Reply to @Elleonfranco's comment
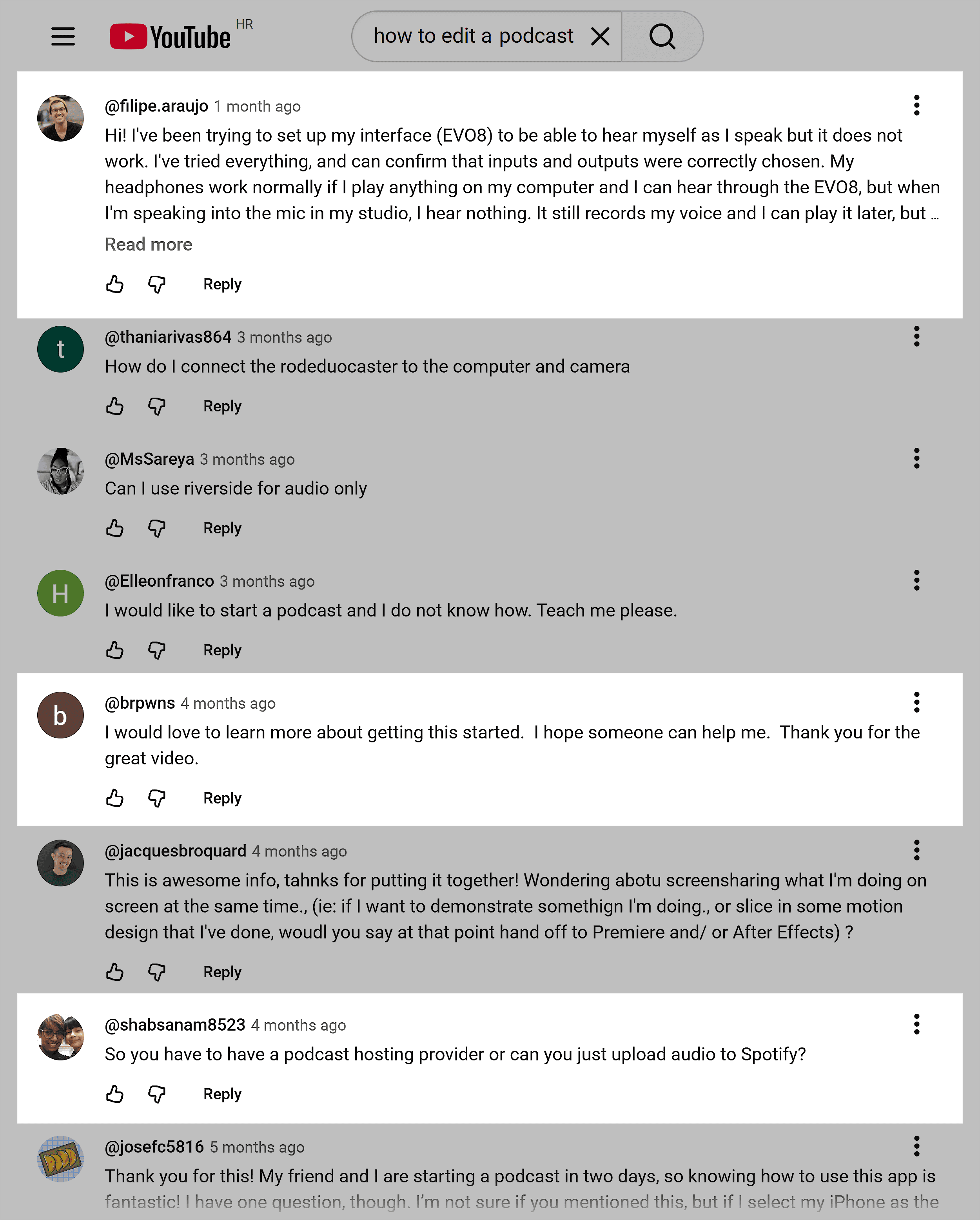The width and height of the screenshot is (980, 1220). 221,650
